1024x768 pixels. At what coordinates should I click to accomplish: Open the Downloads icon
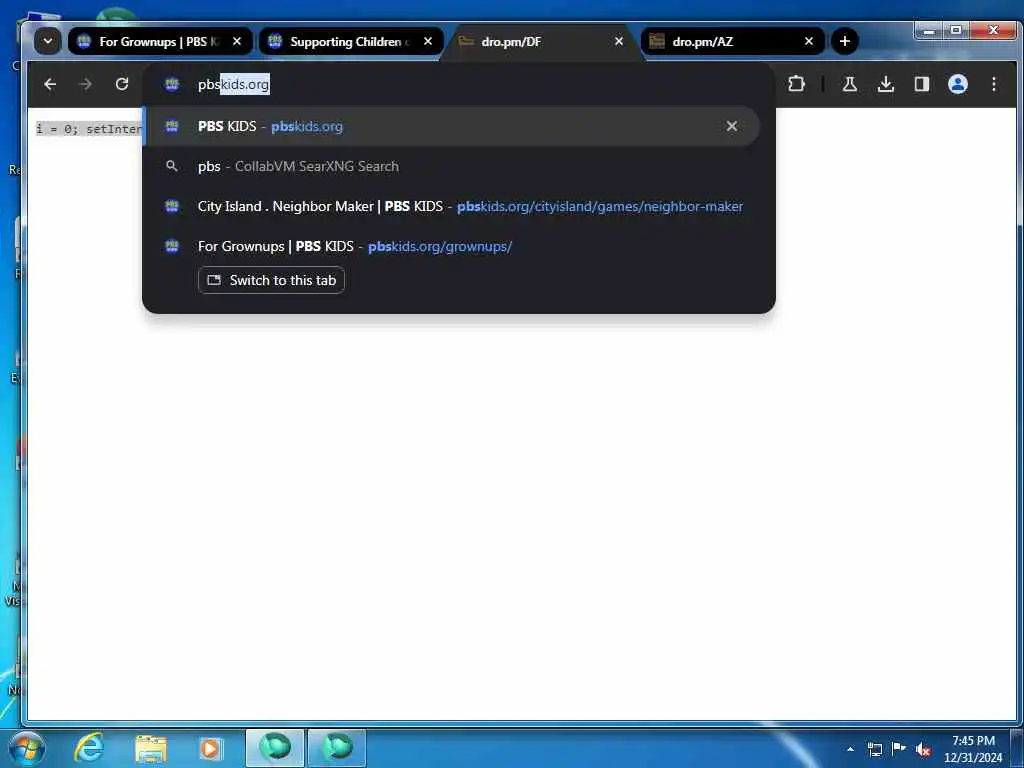[886, 84]
